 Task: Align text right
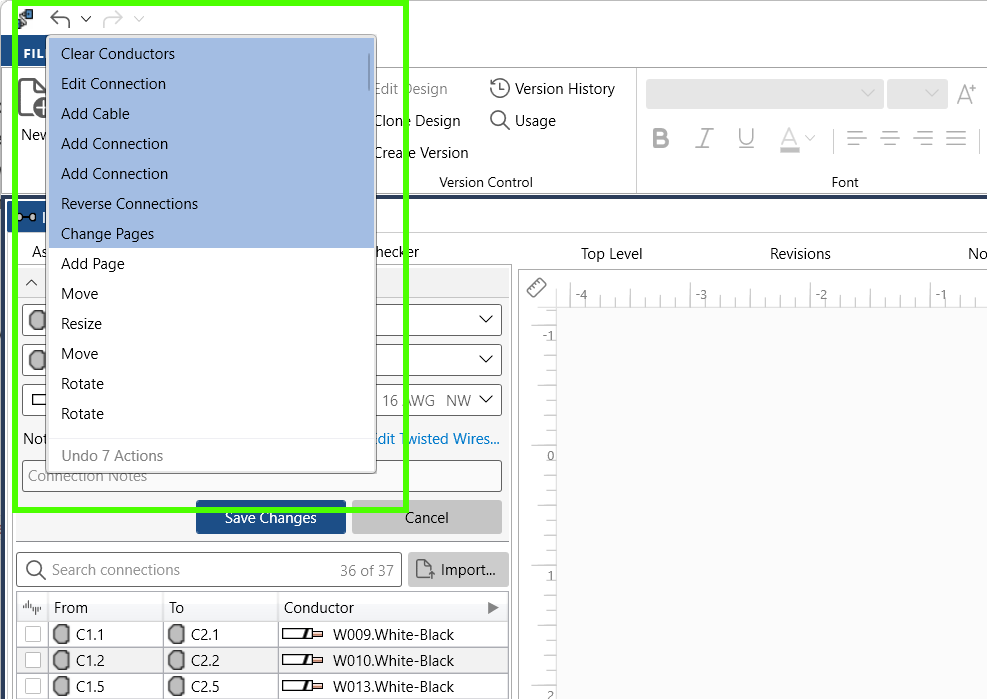[923, 138]
